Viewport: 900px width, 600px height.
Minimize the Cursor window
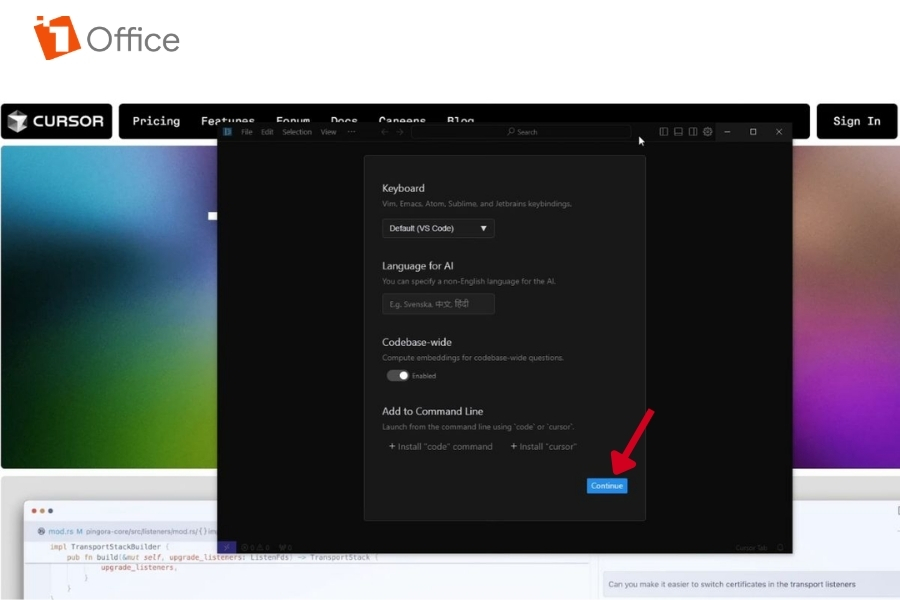[727, 131]
